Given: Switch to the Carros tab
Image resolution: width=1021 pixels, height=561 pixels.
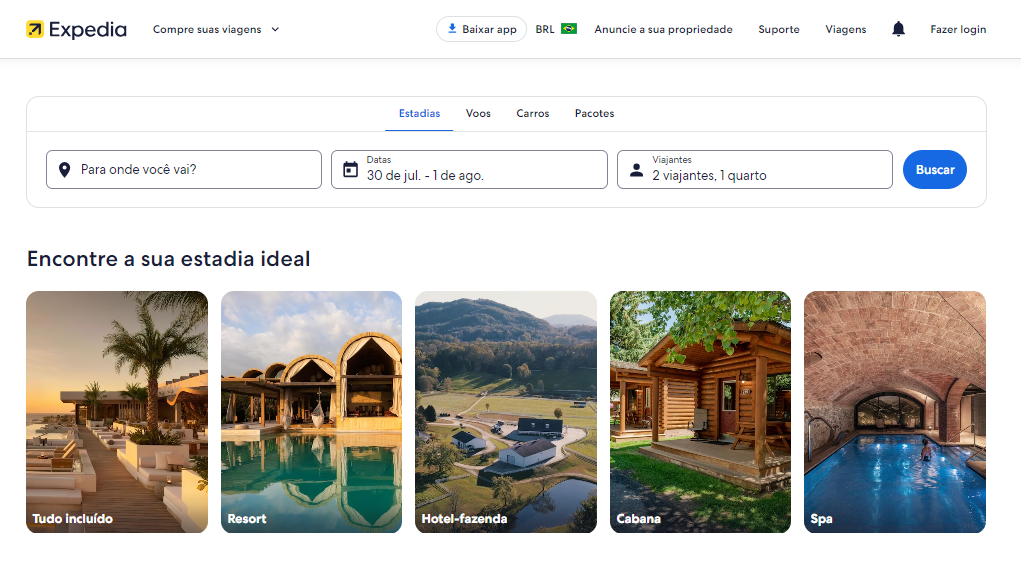Looking at the screenshot, I should [x=532, y=114].
